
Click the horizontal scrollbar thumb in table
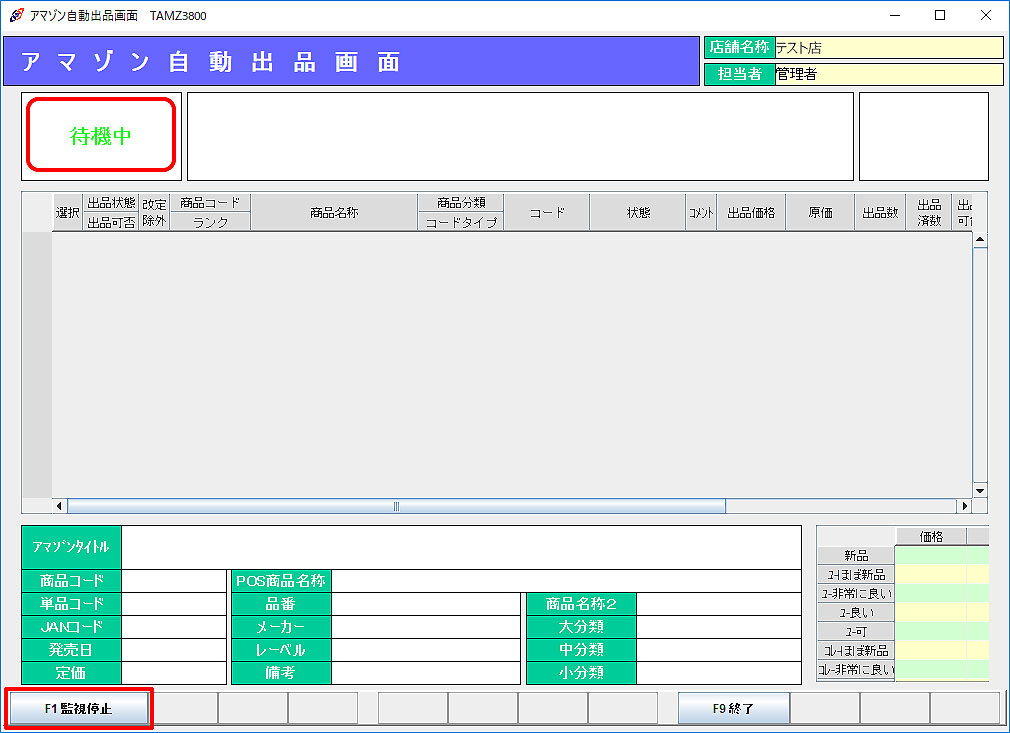pyautogui.click(x=396, y=507)
